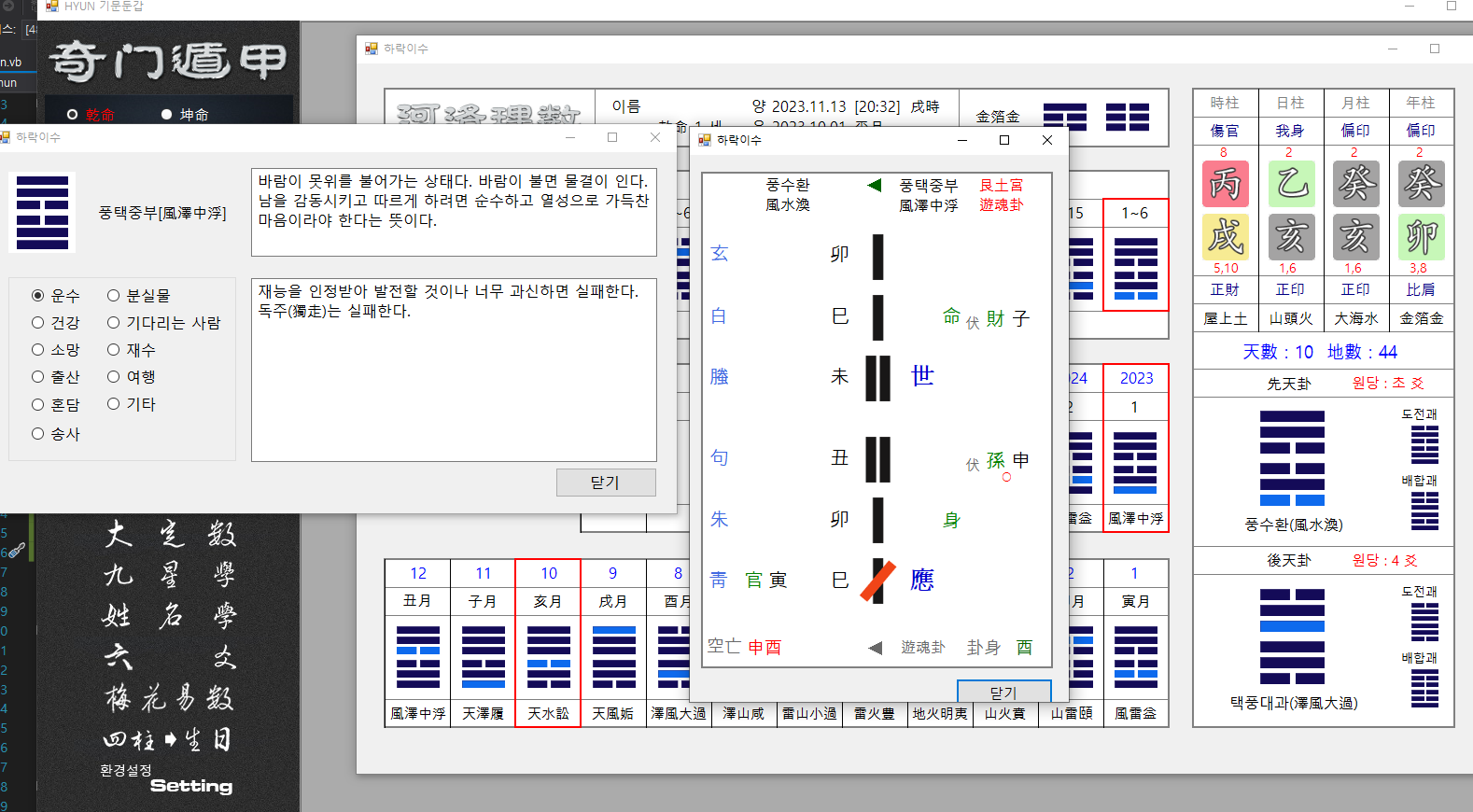
Task: Select the 송사 radio option
Action: pos(56,434)
